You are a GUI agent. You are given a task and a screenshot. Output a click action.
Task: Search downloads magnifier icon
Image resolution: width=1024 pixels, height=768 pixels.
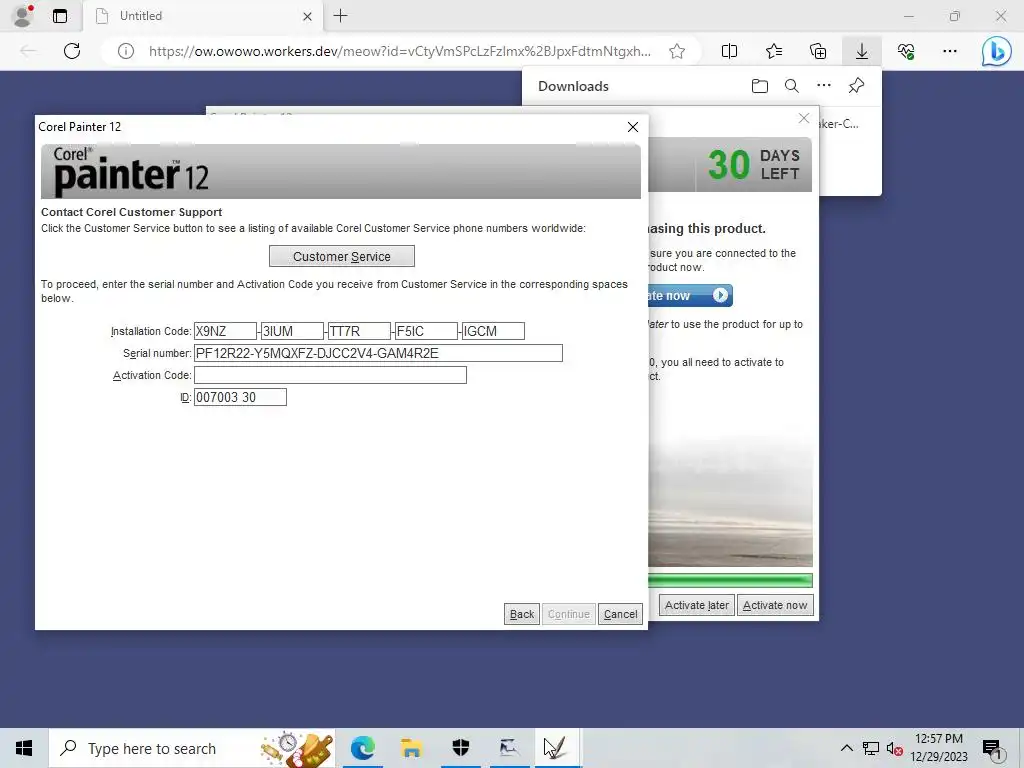[x=792, y=86]
